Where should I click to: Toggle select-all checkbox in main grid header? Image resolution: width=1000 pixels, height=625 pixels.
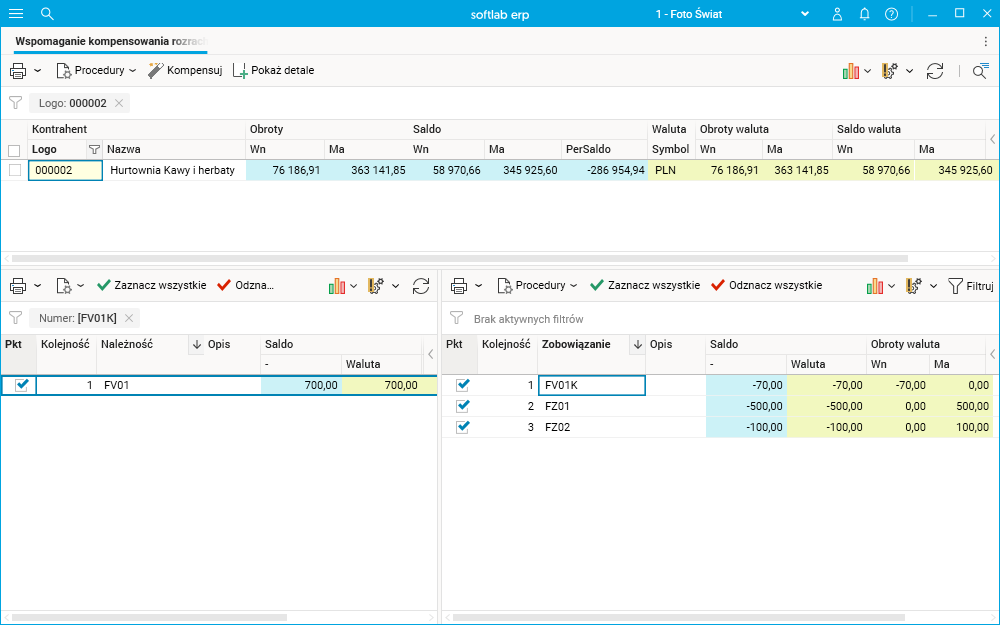[x=14, y=151]
